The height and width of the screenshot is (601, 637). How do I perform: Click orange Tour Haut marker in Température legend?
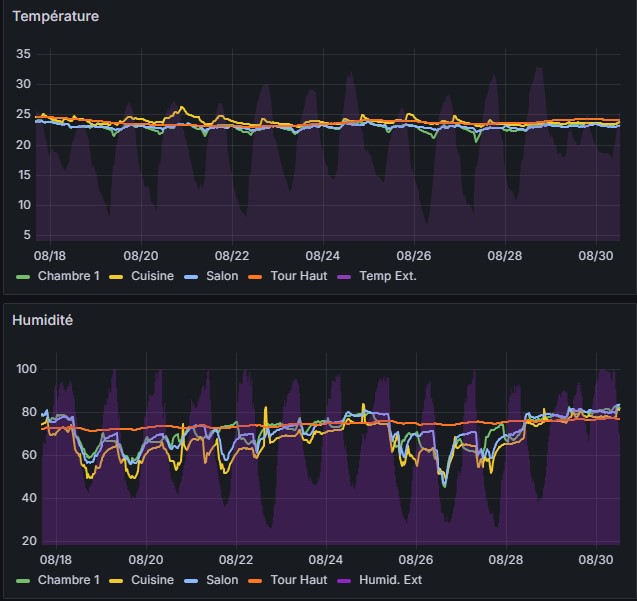(x=257, y=276)
